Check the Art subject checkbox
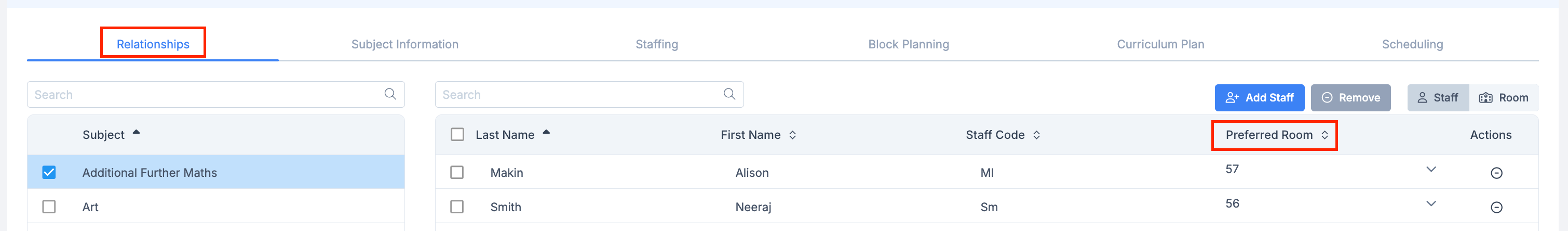Screen dimensions: 1568x231 pos(49,207)
